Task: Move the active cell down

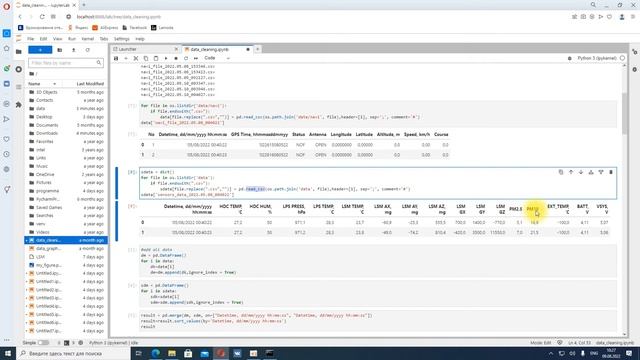Action: (581, 172)
